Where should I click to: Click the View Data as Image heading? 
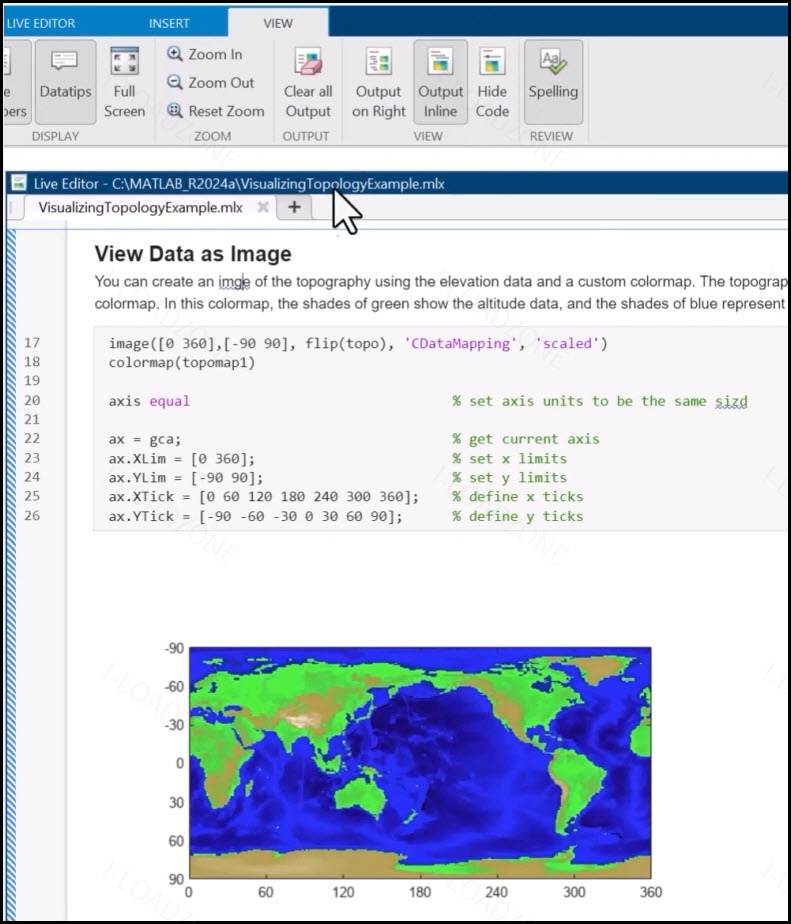pyautogui.click(x=193, y=254)
